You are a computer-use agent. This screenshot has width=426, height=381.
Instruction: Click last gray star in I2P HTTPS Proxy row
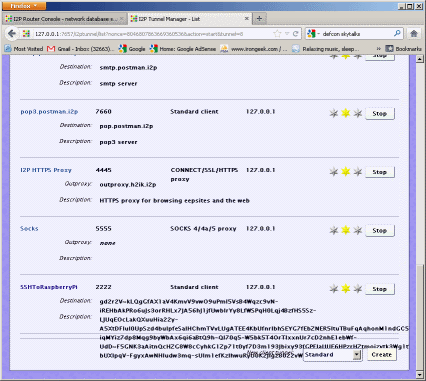tap(358, 172)
